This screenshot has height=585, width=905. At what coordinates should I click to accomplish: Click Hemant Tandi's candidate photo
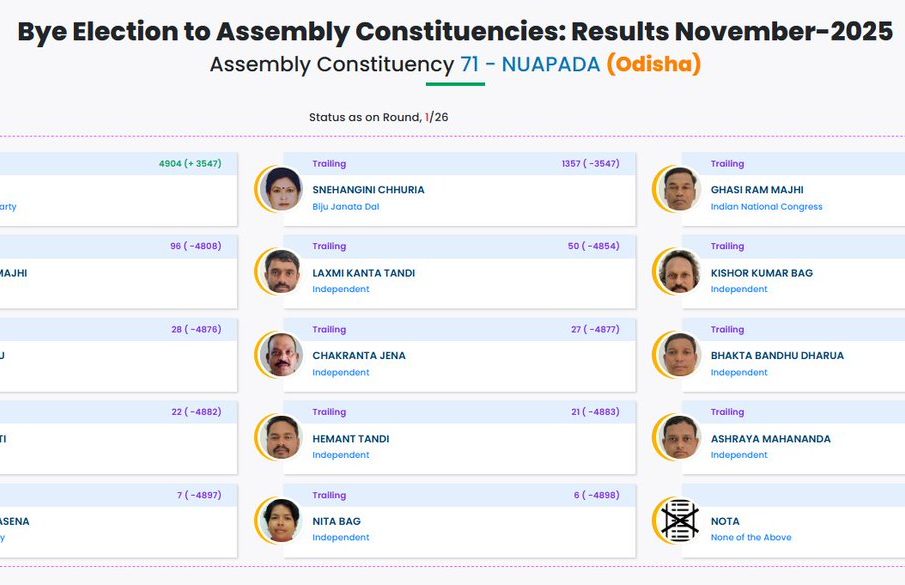tap(282, 438)
